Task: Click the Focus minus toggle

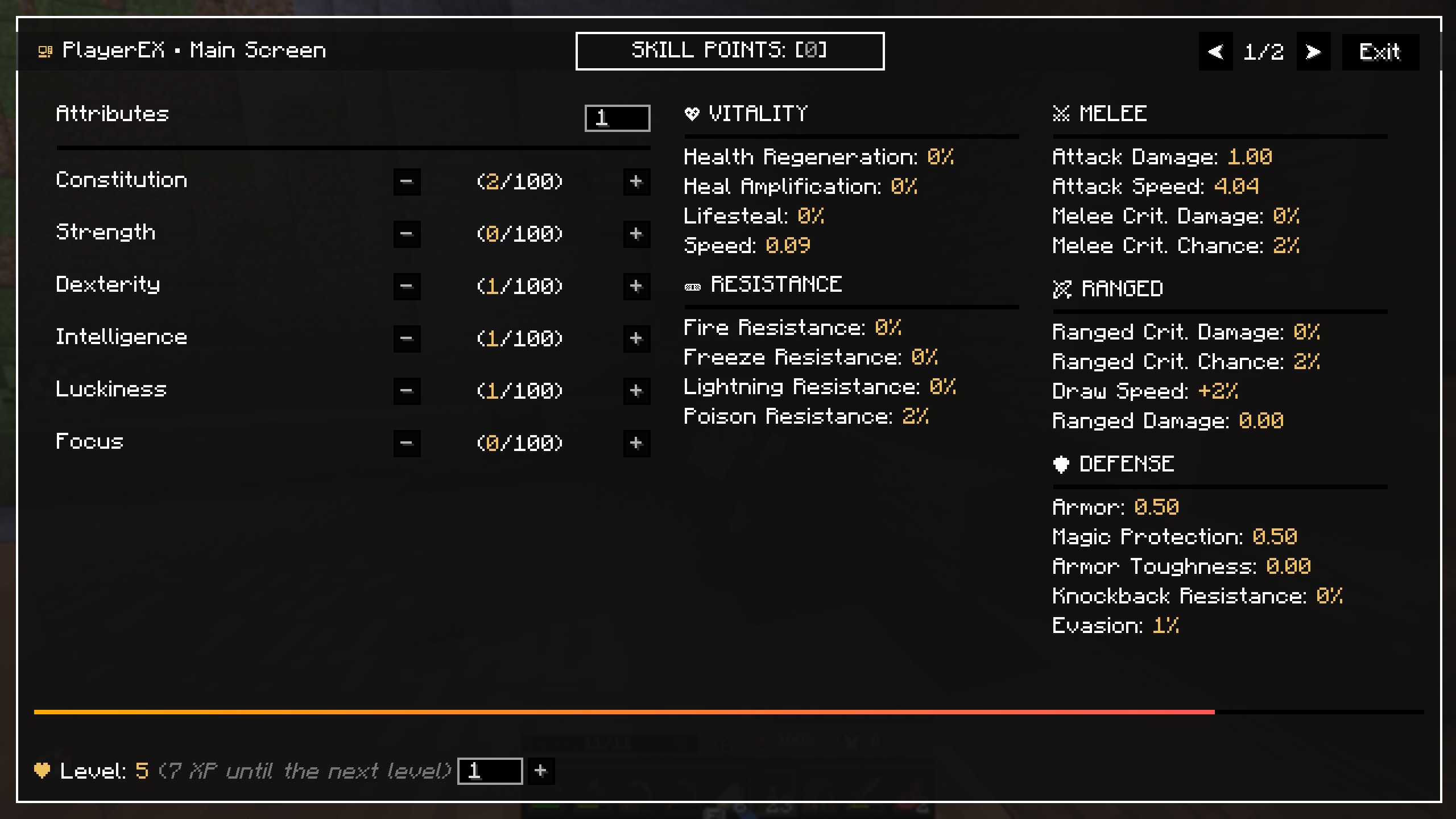Action: pyautogui.click(x=405, y=442)
